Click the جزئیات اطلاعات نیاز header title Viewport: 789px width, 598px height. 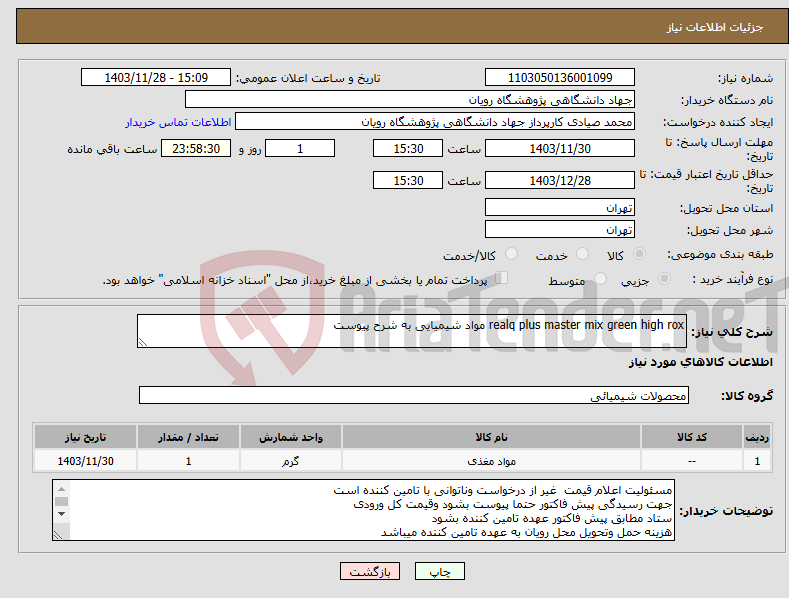[x=715, y=27]
